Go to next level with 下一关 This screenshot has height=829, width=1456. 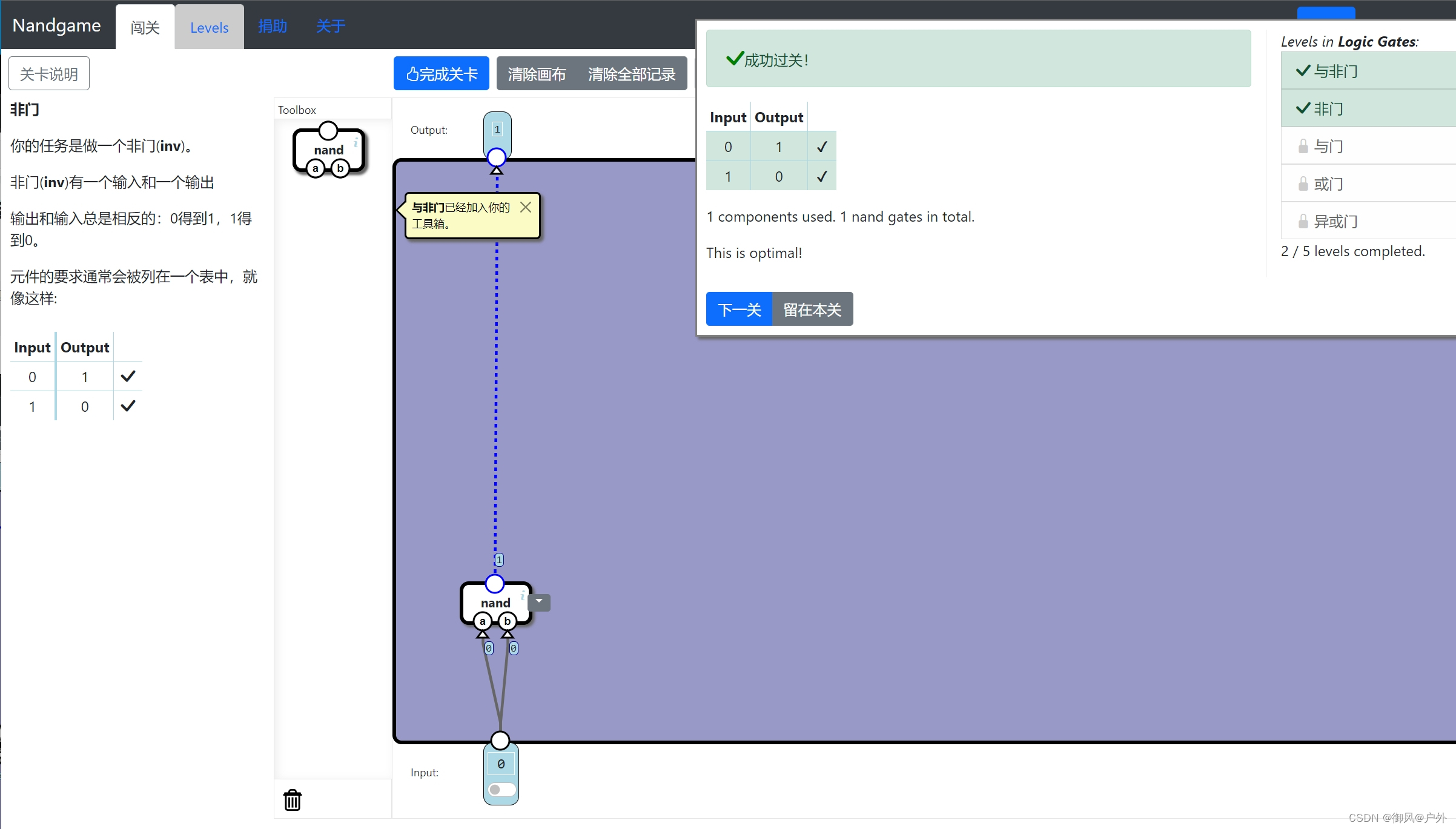[739, 309]
